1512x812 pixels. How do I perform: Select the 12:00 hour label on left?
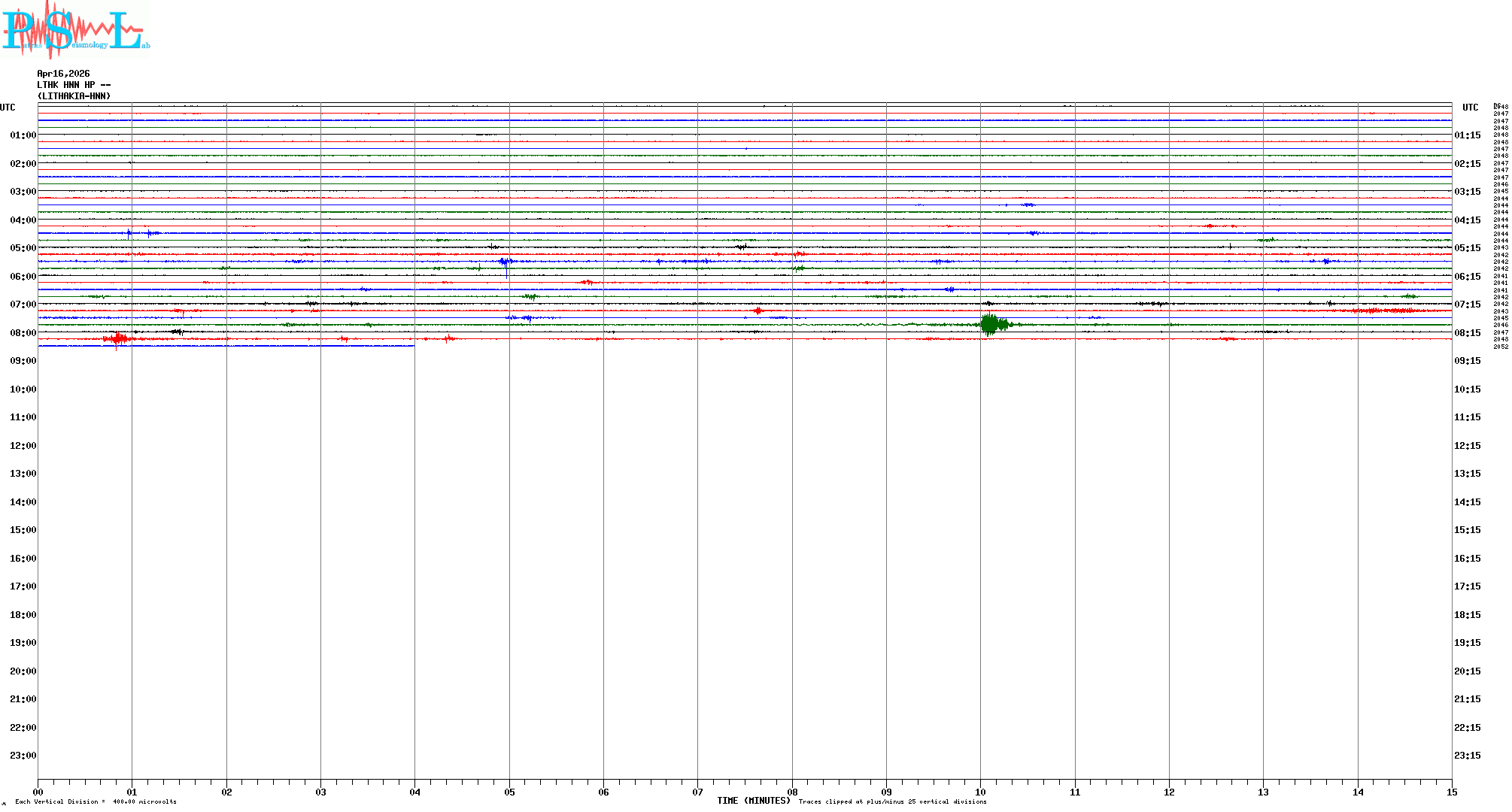click(x=23, y=446)
